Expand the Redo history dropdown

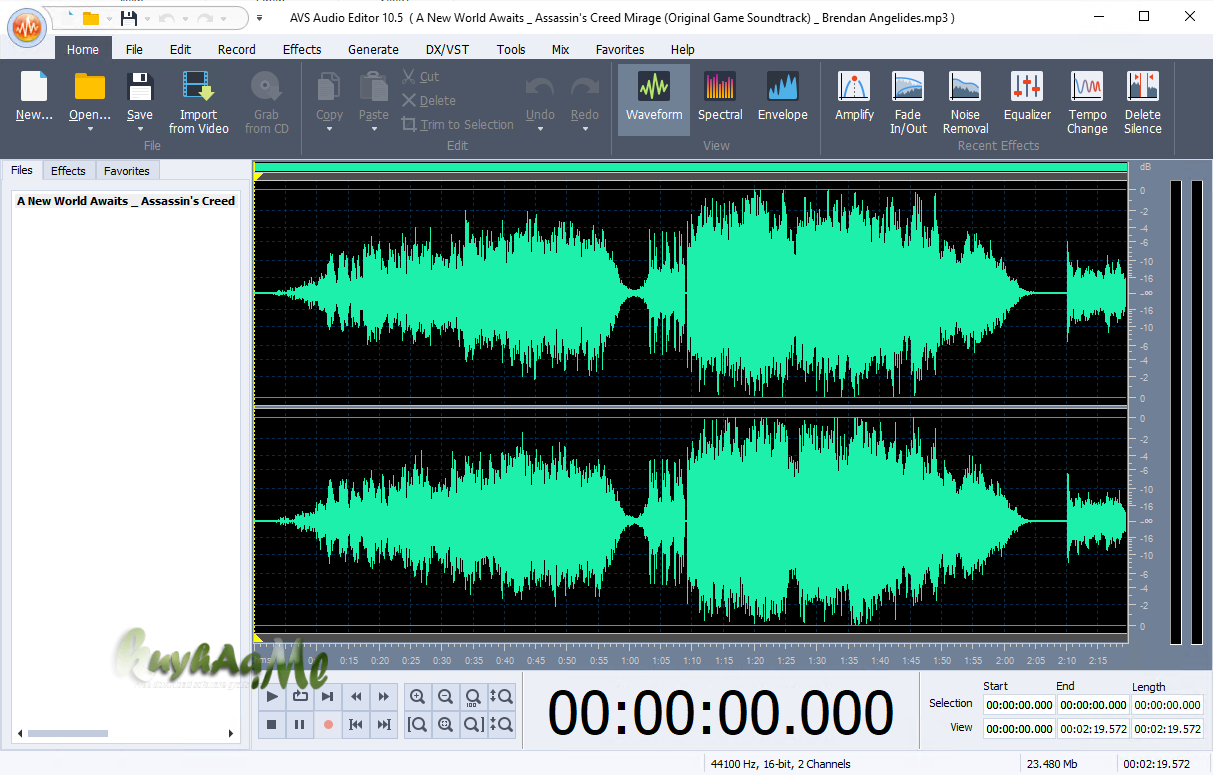[585, 129]
